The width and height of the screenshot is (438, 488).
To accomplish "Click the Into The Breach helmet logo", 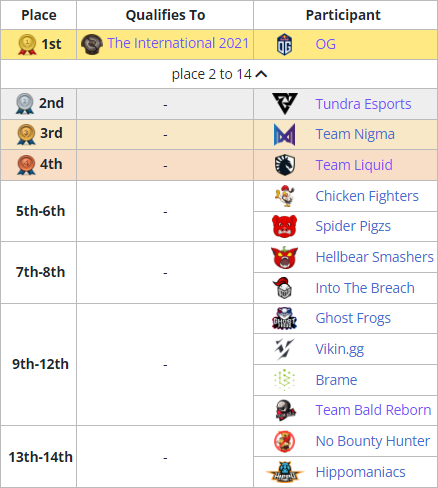I will (284, 288).
